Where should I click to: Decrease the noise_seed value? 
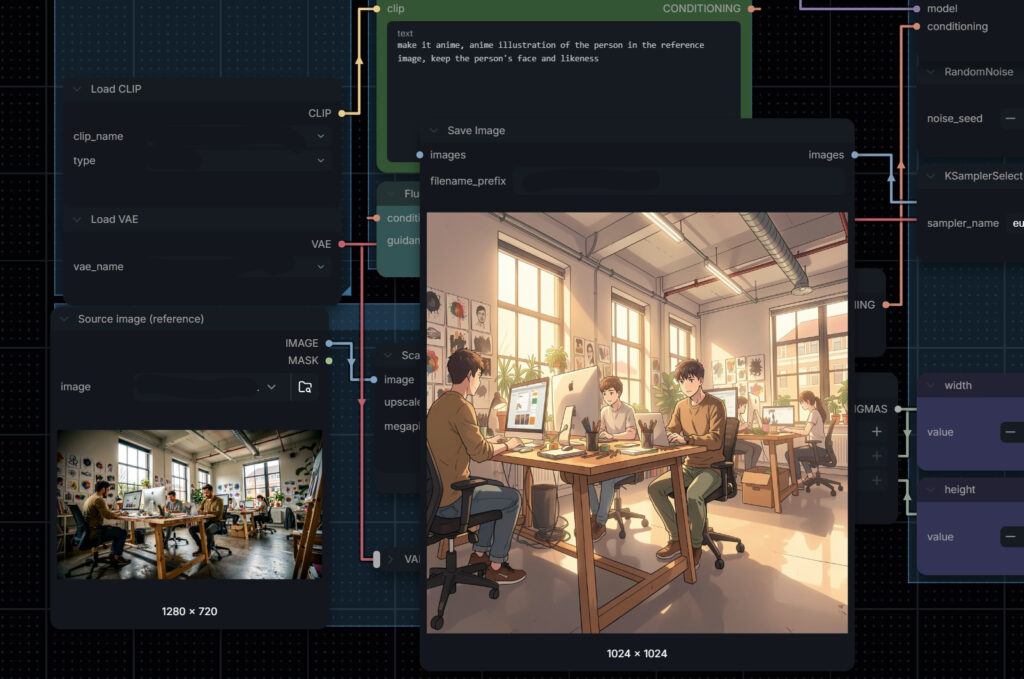[x=1011, y=118]
